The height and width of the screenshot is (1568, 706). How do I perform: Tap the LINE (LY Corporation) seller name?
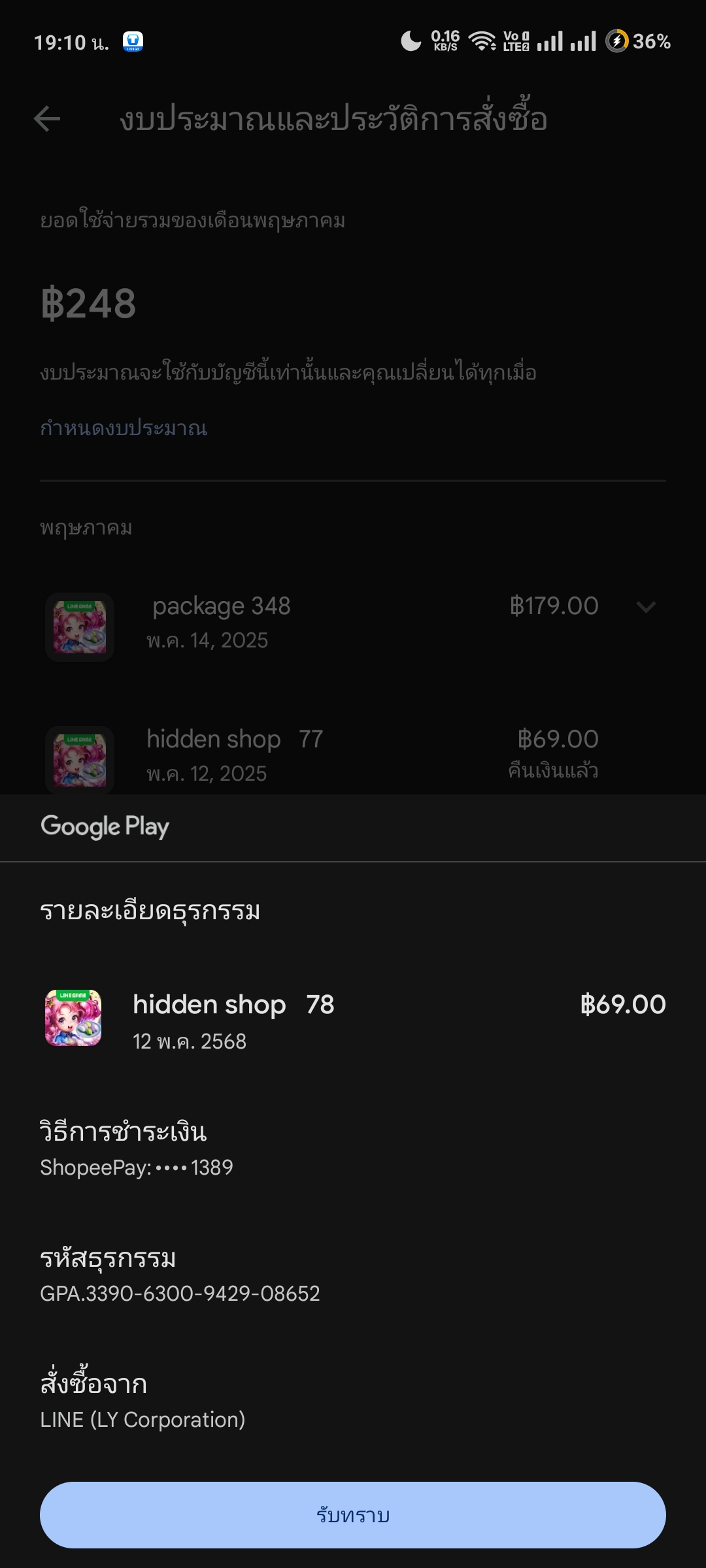coord(143,1420)
